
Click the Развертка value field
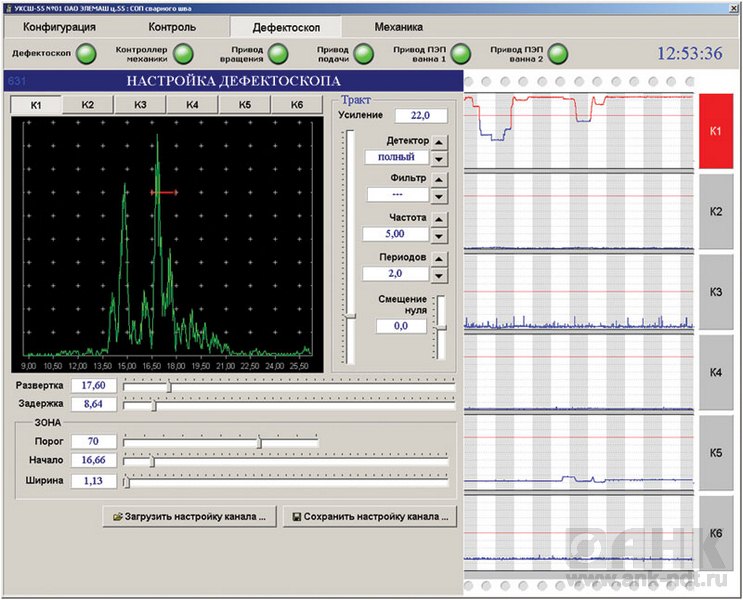point(93,386)
